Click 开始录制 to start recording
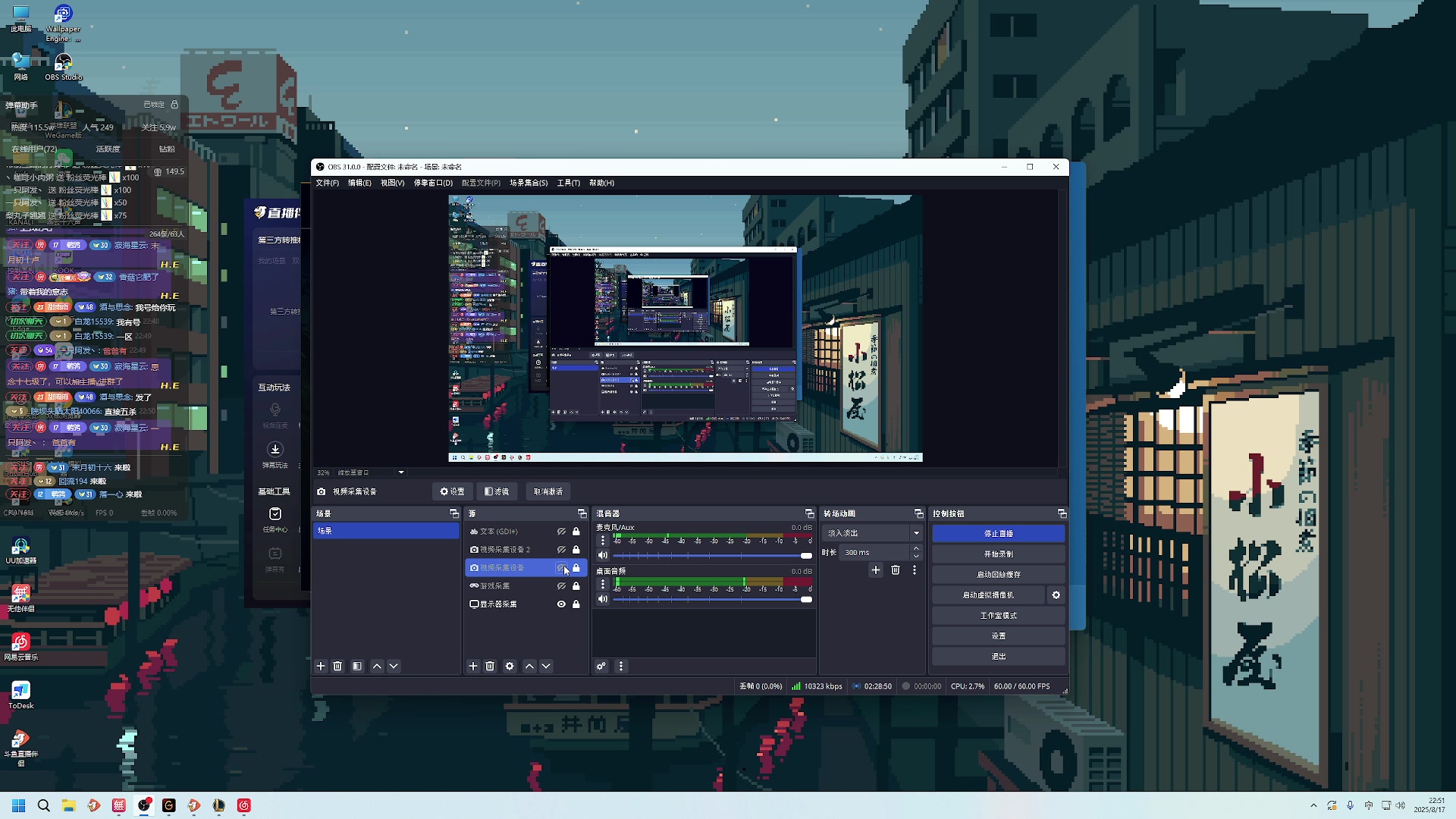This screenshot has height=819, width=1456. [x=999, y=554]
